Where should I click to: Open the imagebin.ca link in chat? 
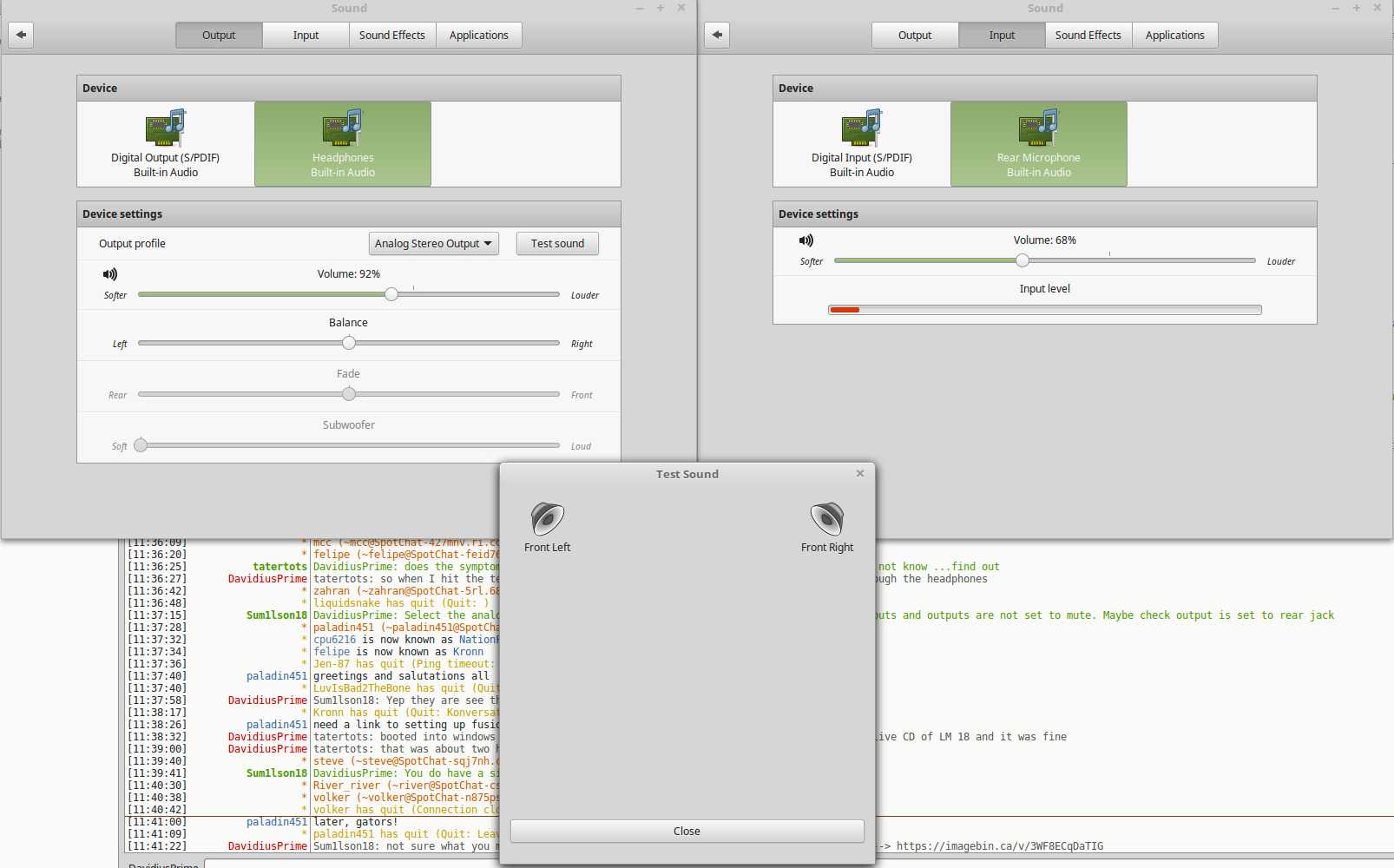tap(1000, 846)
